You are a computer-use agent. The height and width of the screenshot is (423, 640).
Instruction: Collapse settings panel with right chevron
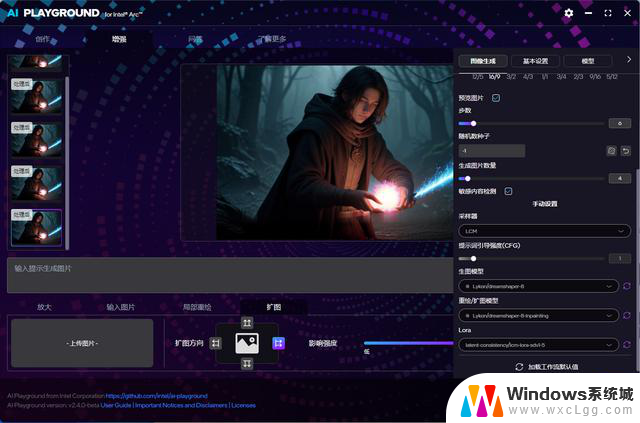629,60
